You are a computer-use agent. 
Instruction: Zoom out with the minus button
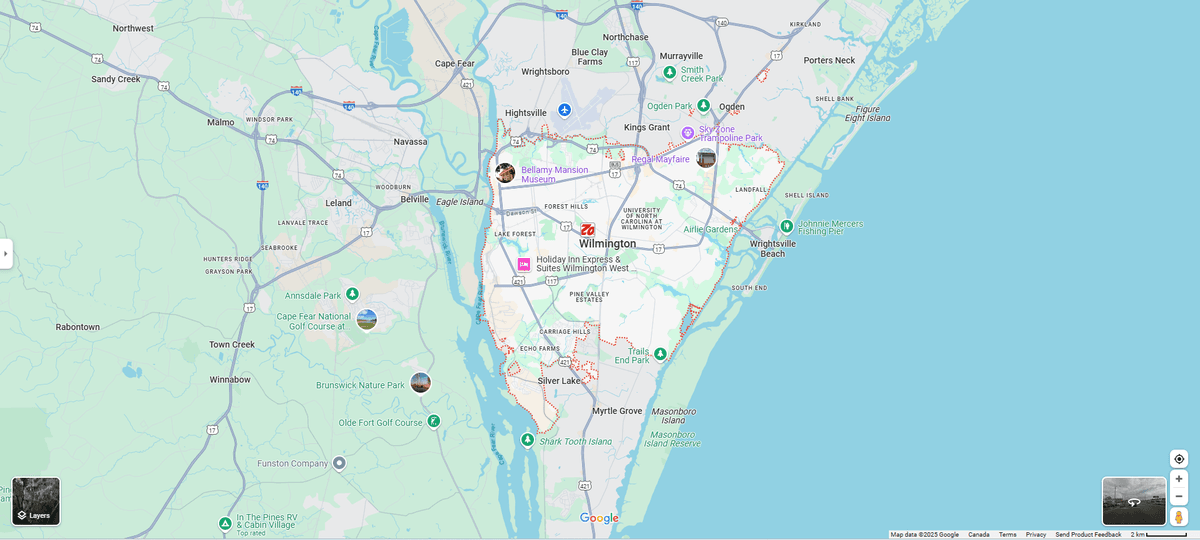[1179, 497]
